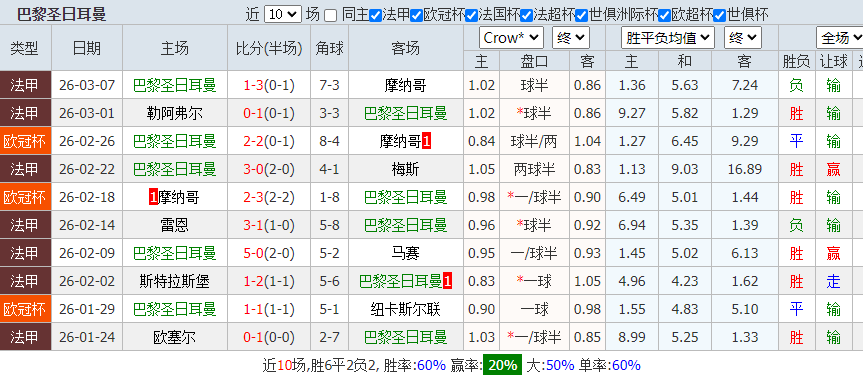The height and width of the screenshot is (378, 863).
Task: Click score 5-0(2-0) against 马赛
Action: click(x=269, y=254)
